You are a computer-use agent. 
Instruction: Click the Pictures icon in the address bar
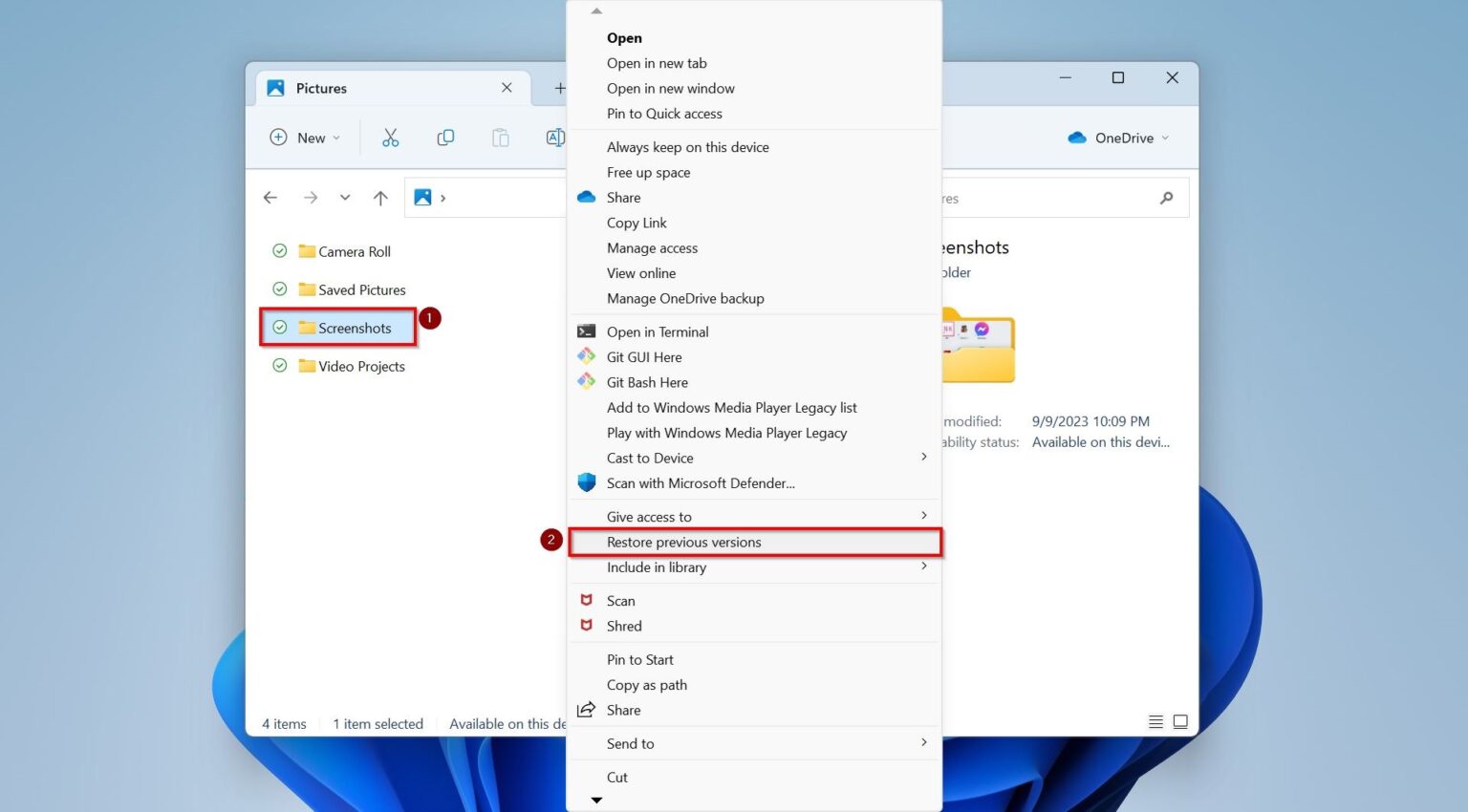(421, 198)
